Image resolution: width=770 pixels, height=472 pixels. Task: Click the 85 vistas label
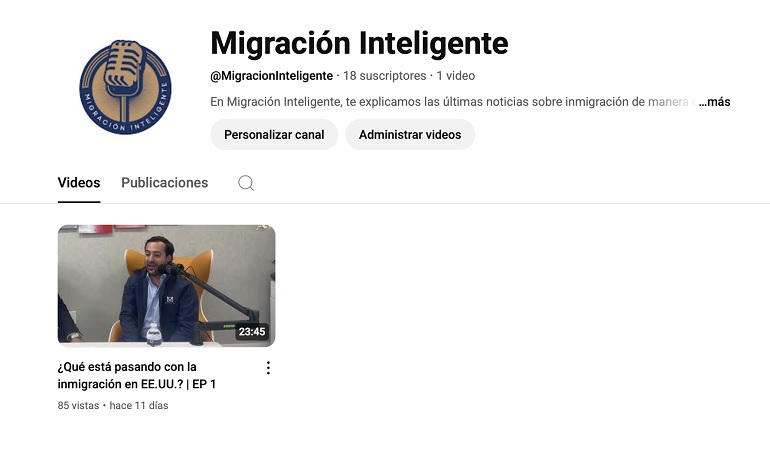[x=78, y=406]
